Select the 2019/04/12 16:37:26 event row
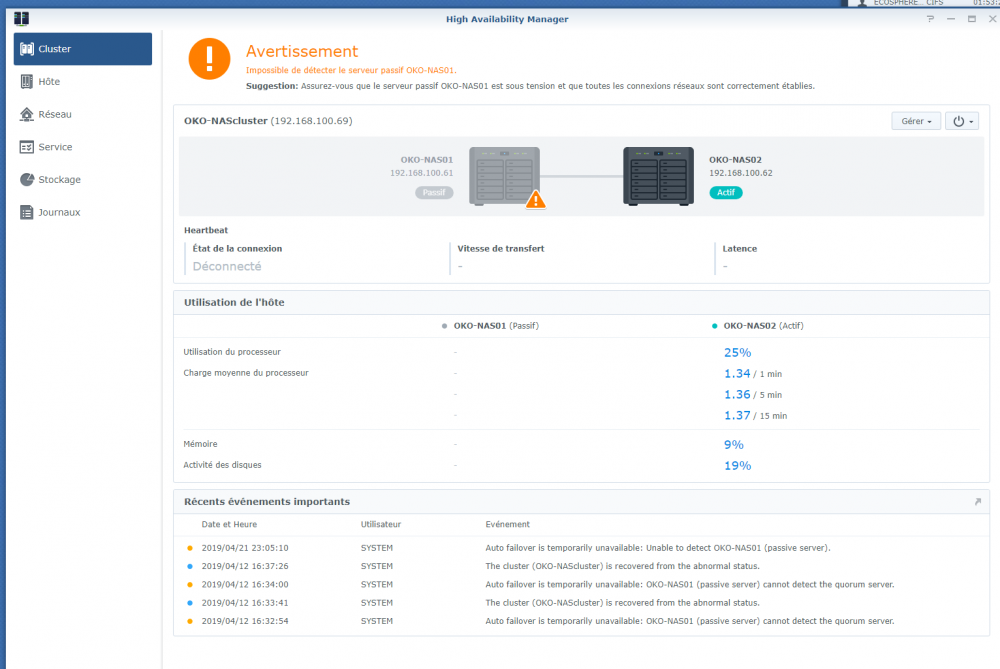The height and width of the screenshot is (669, 1000). tap(582, 566)
